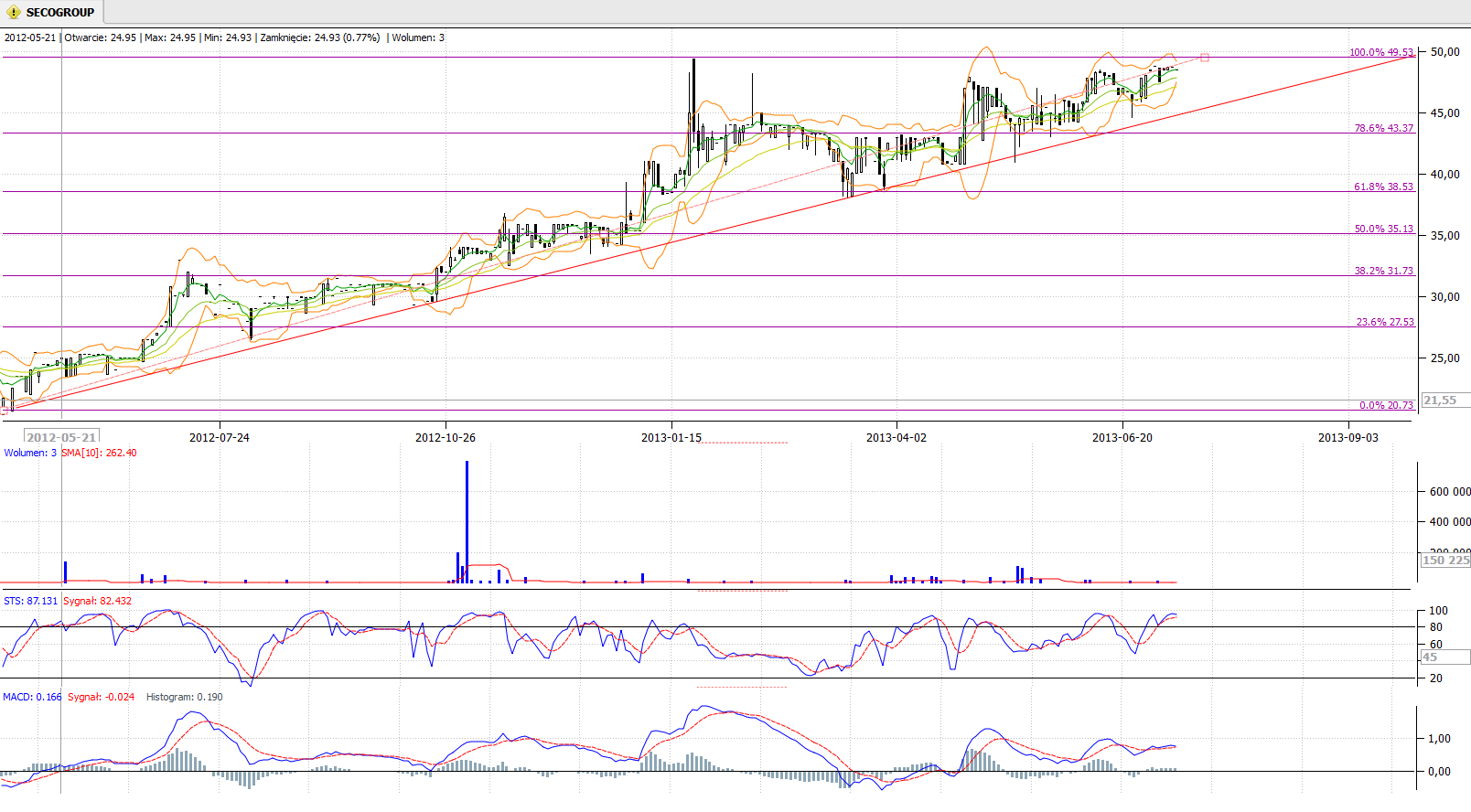Viewport: 1471px width, 812px height.
Task: Click the 21,55 price cursor box
Action: [1445, 400]
